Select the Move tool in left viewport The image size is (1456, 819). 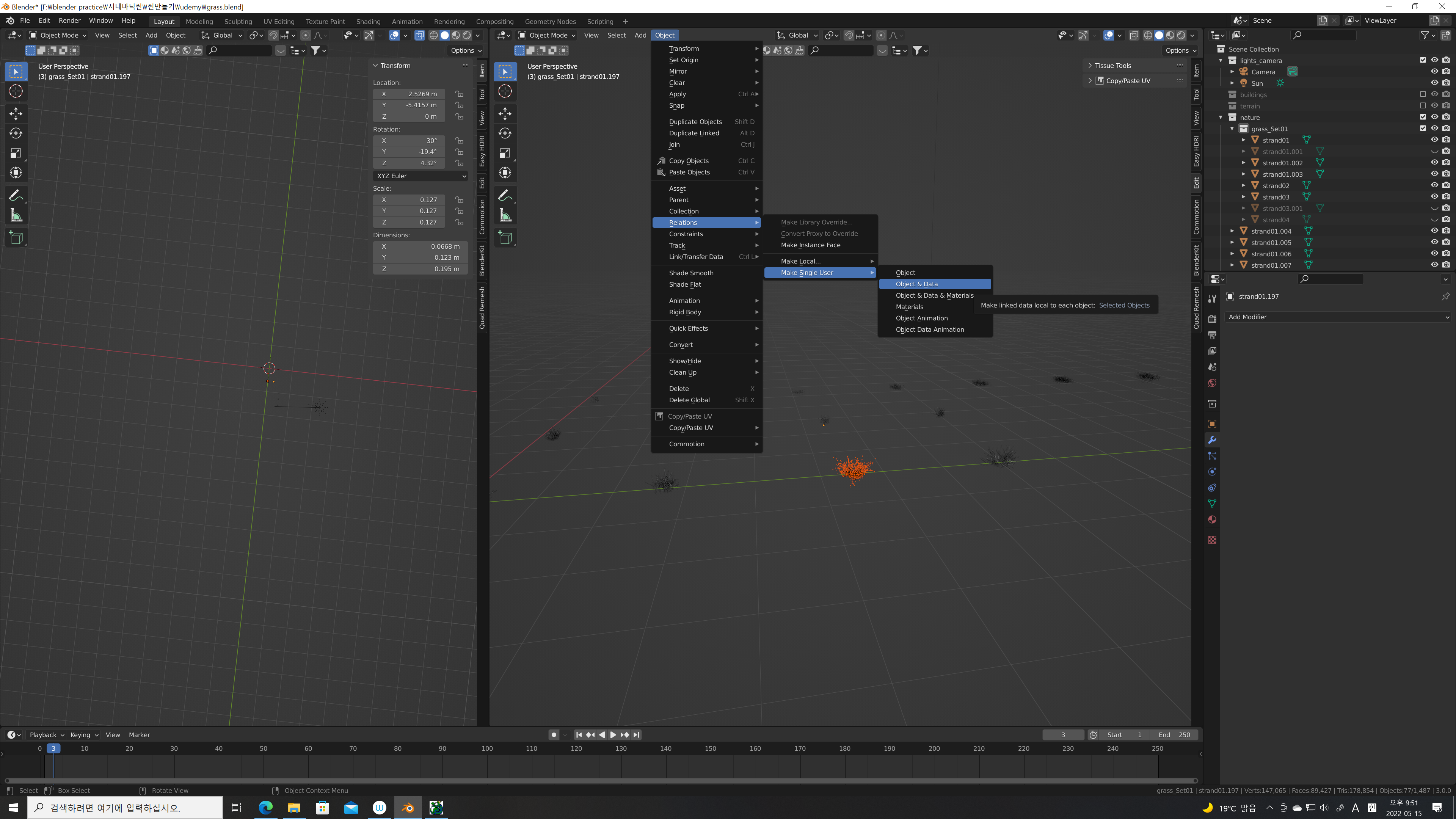(16, 114)
